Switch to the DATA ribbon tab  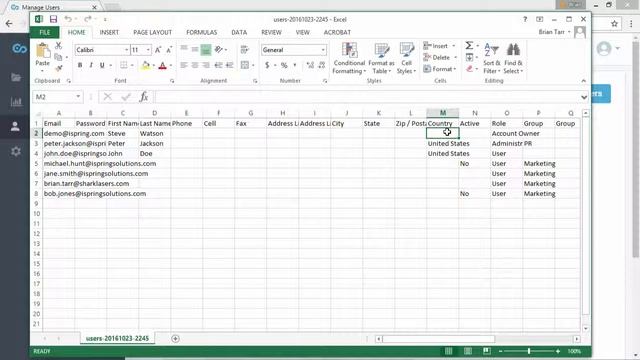pyautogui.click(x=239, y=32)
